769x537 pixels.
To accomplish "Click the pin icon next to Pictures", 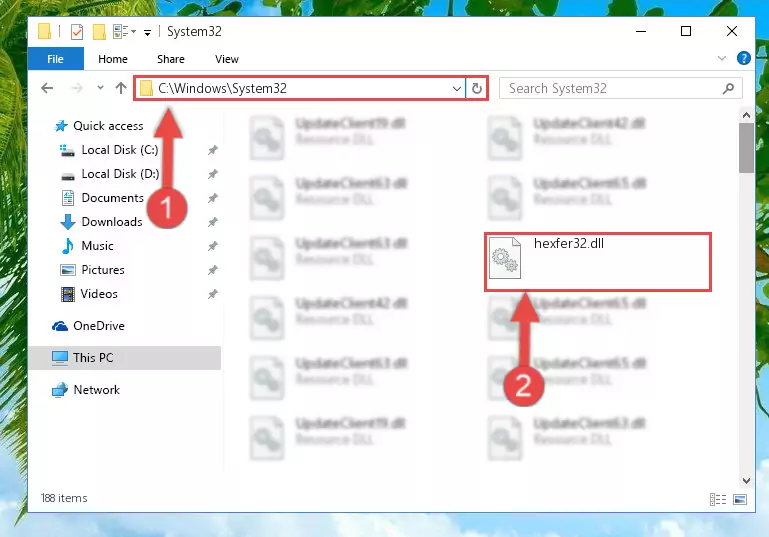I will pos(212,270).
